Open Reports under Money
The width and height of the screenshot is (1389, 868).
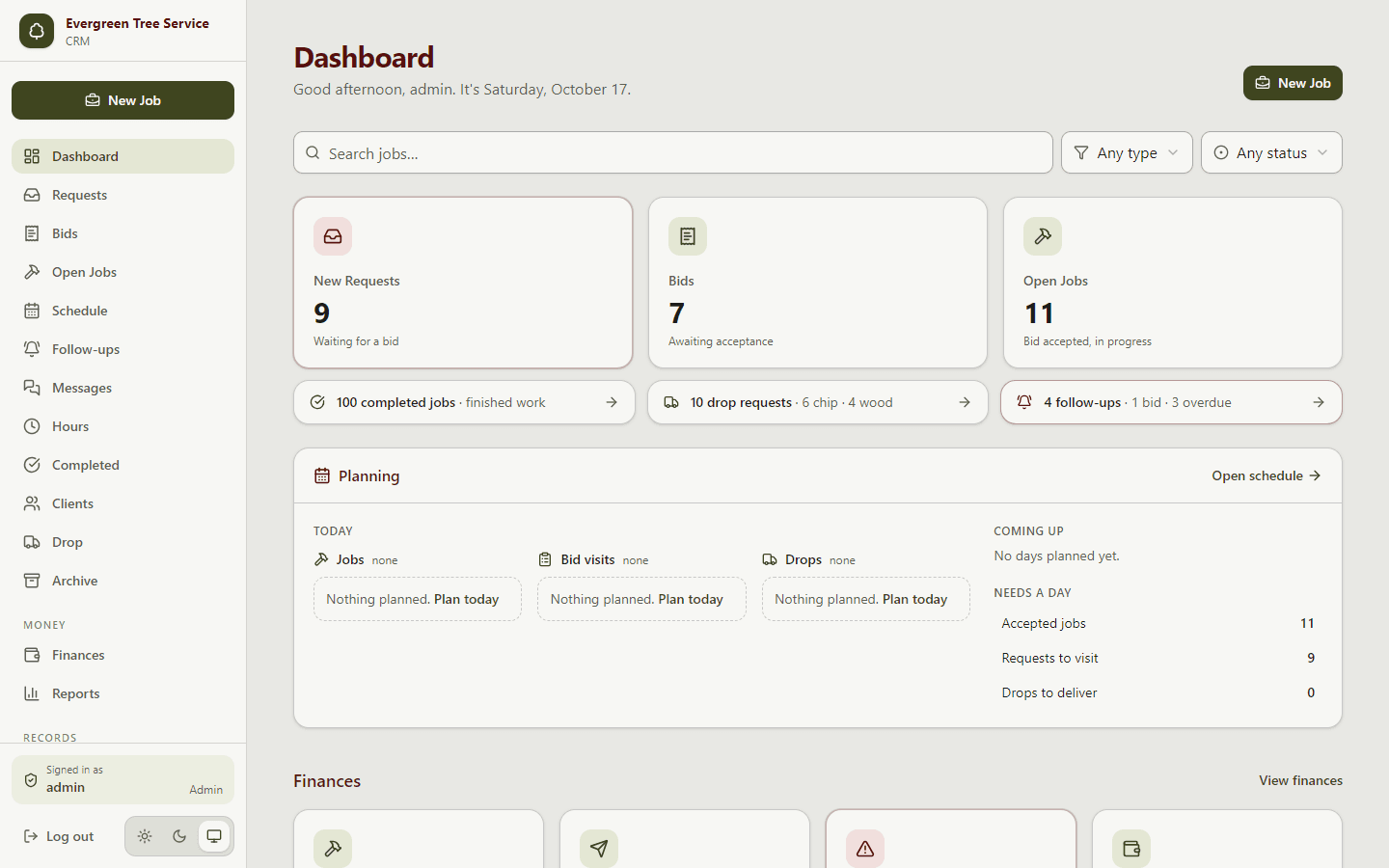click(123, 693)
